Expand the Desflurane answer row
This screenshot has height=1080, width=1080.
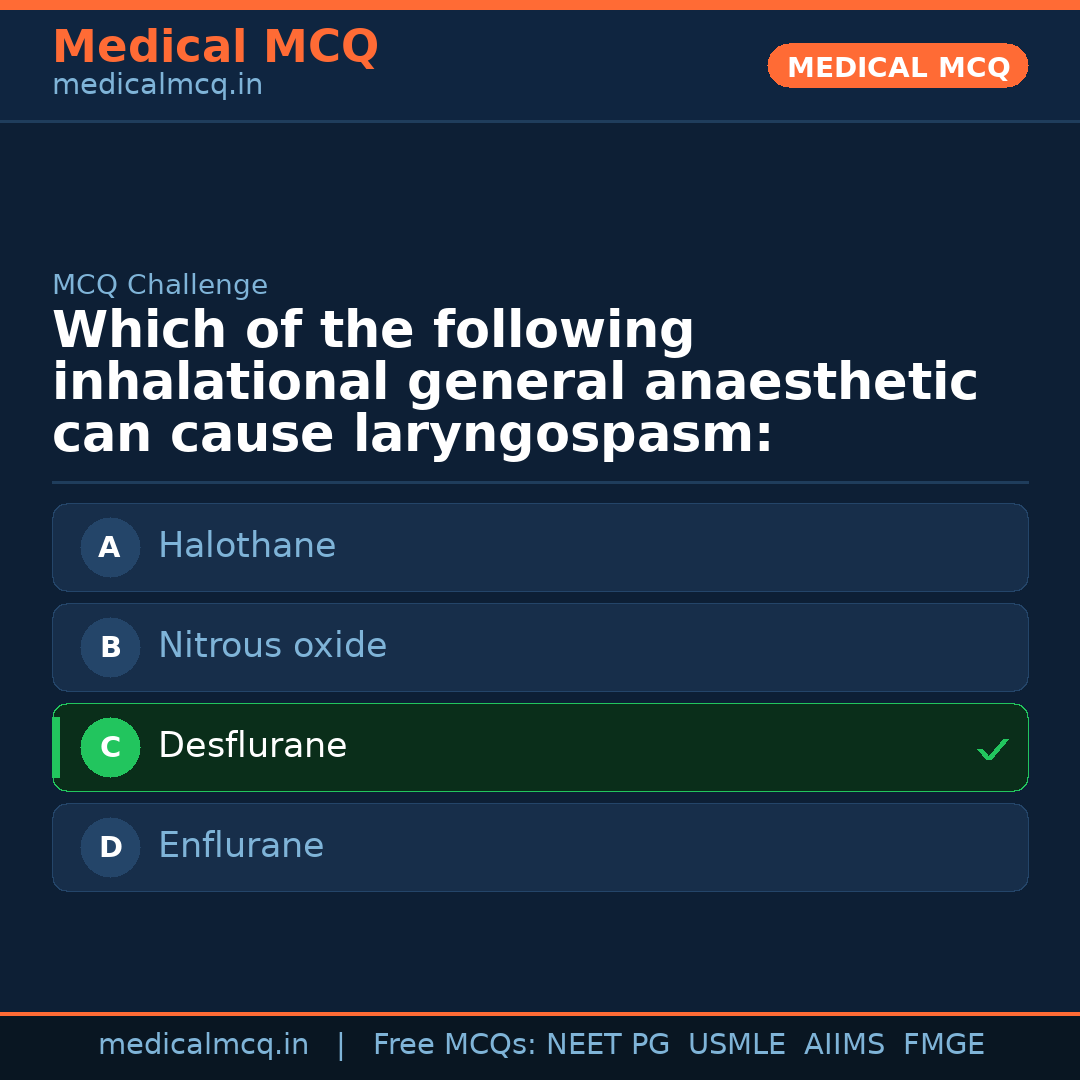[540, 747]
